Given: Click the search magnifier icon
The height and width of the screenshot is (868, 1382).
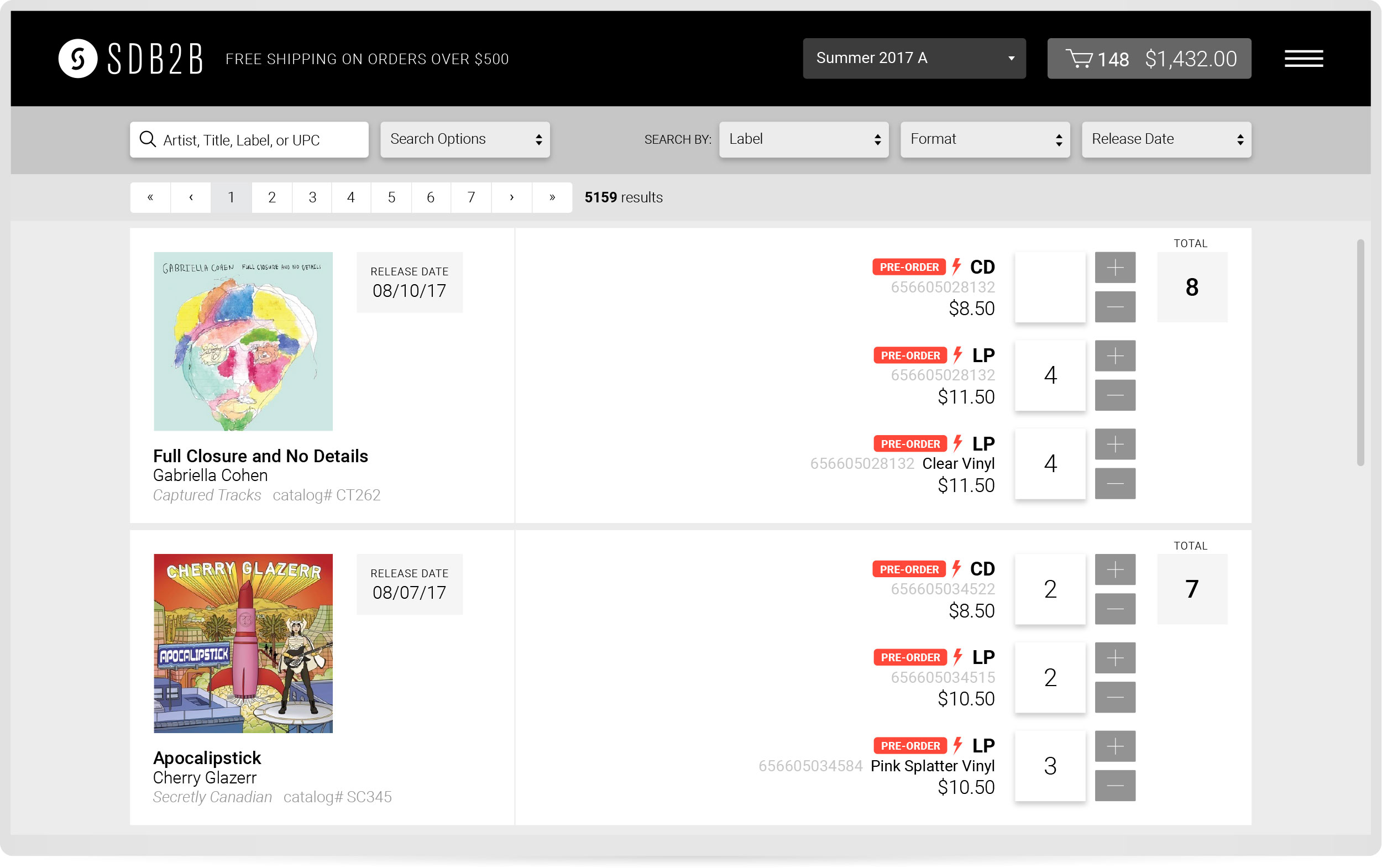Looking at the screenshot, I should [x=148, y=139].
